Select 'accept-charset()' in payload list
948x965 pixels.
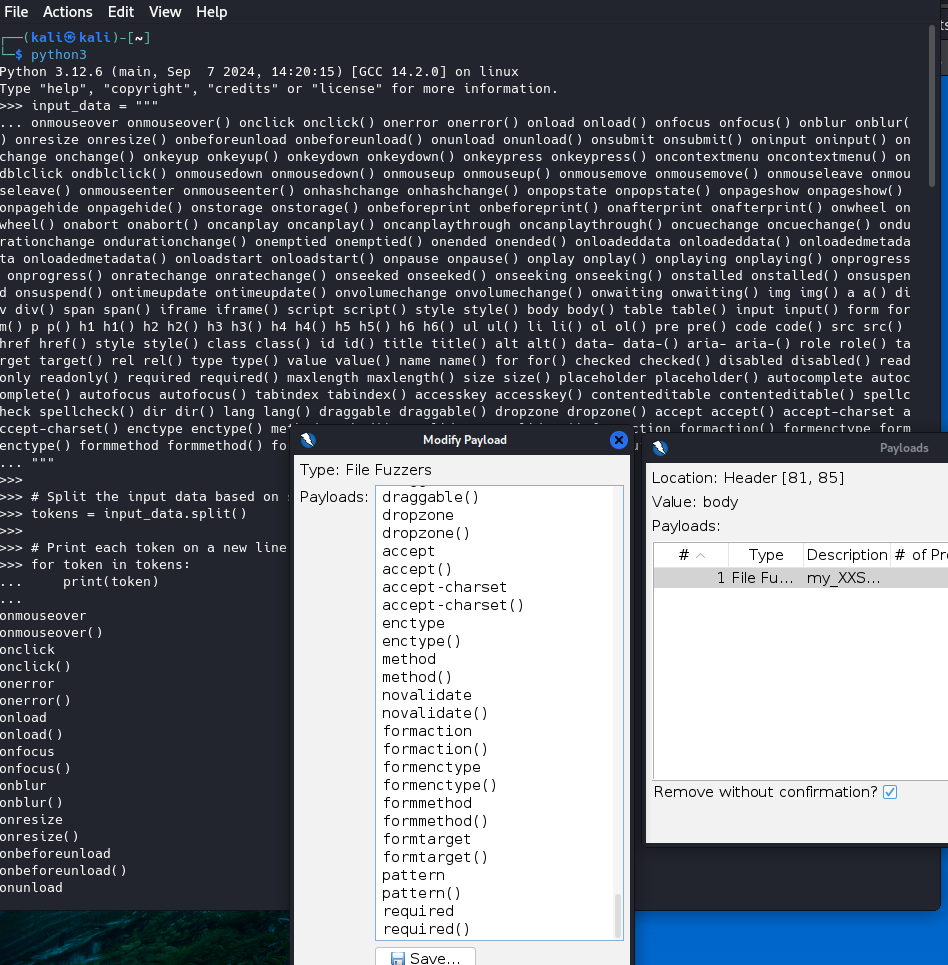[x=453, y=605]
